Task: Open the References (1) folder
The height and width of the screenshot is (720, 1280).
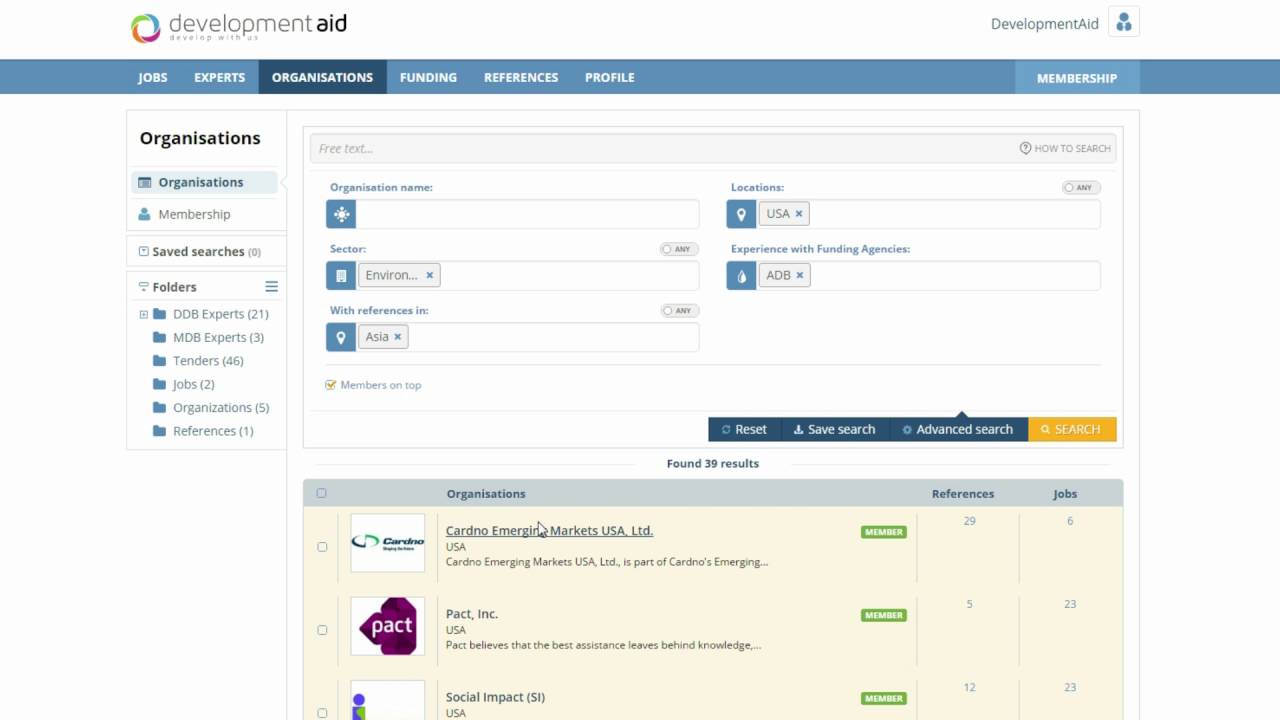Action: coord(213,431)
